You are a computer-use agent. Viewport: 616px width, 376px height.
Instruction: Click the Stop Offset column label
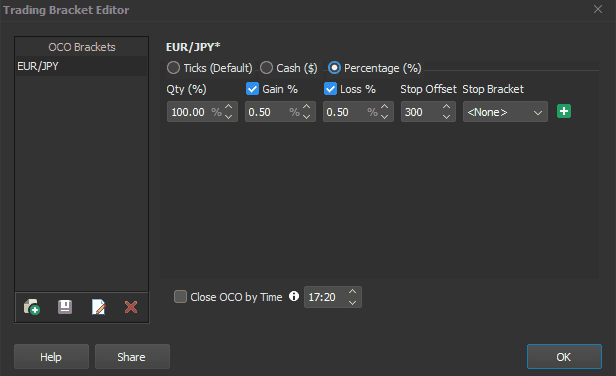pyautogui.click(x=428, y=89)
